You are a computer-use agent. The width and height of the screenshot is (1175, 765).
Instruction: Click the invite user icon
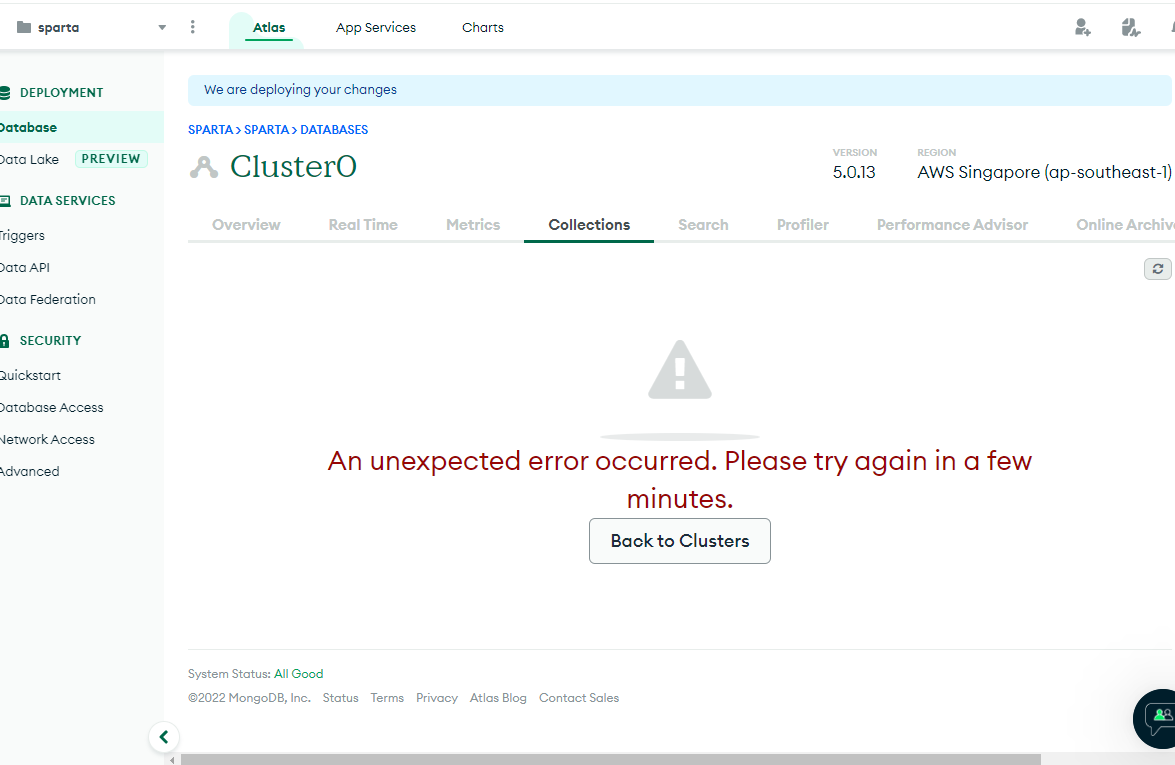pyautogui.click(x=1082, y=28)
